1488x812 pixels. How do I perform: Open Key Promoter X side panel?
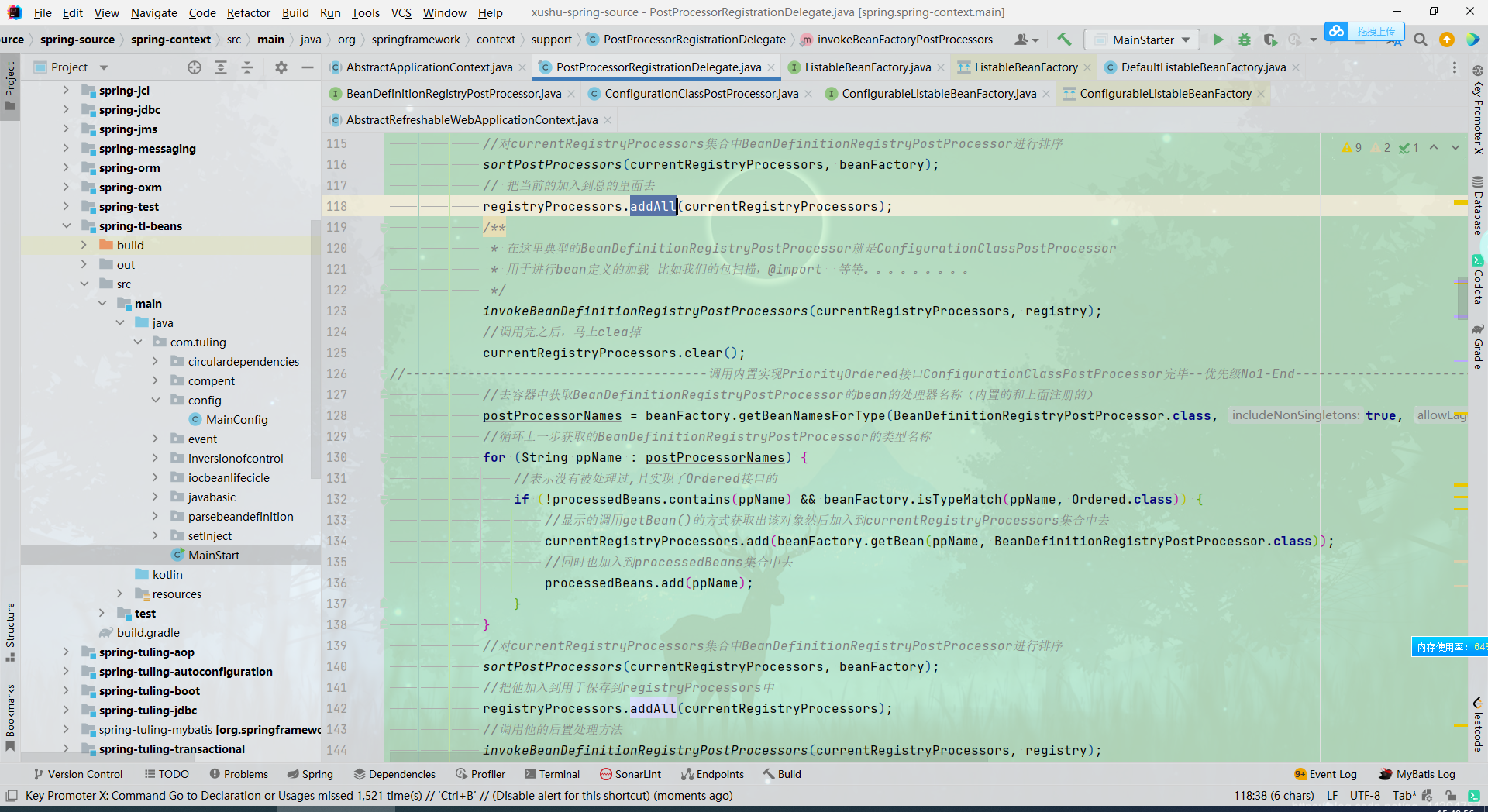point(1478,111)
